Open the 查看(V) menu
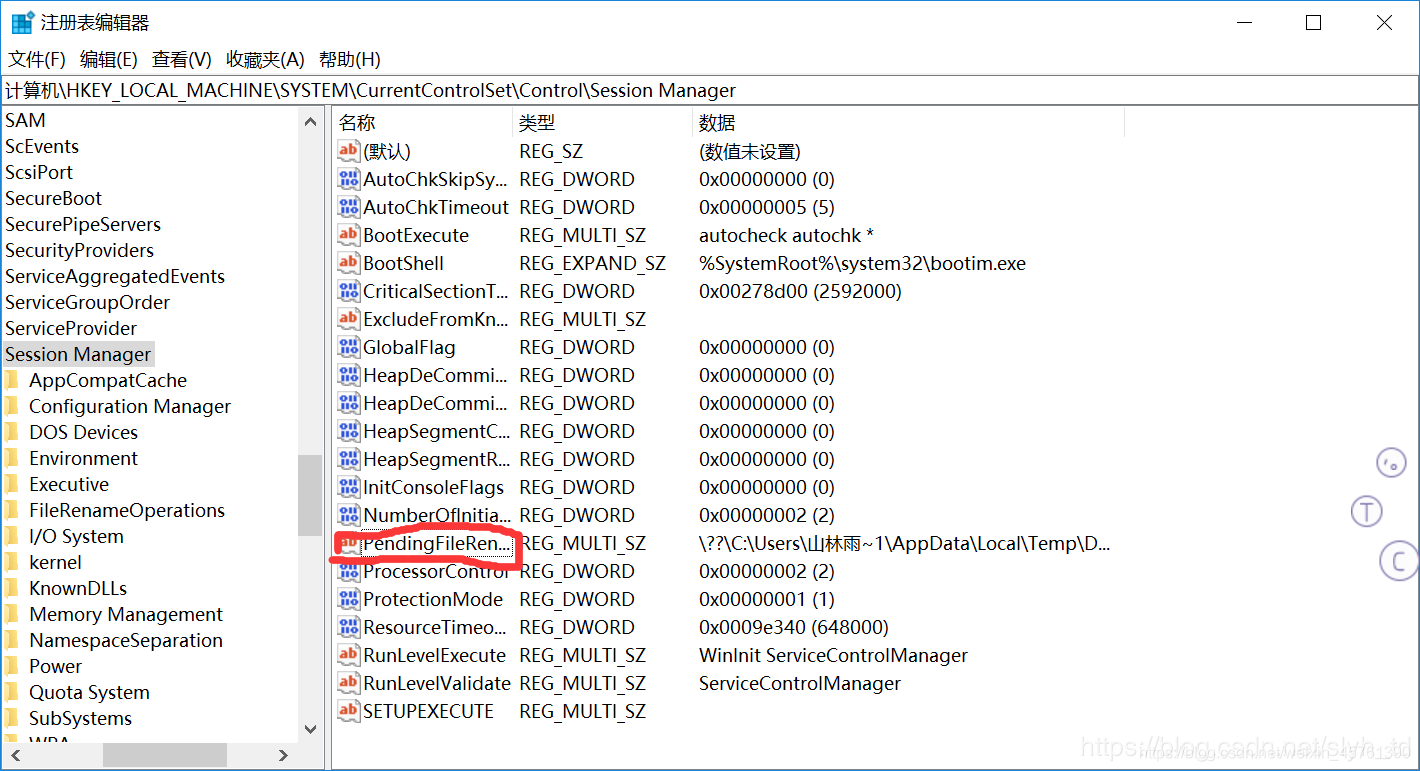The image size is (1420, 771). coord(181,59)
